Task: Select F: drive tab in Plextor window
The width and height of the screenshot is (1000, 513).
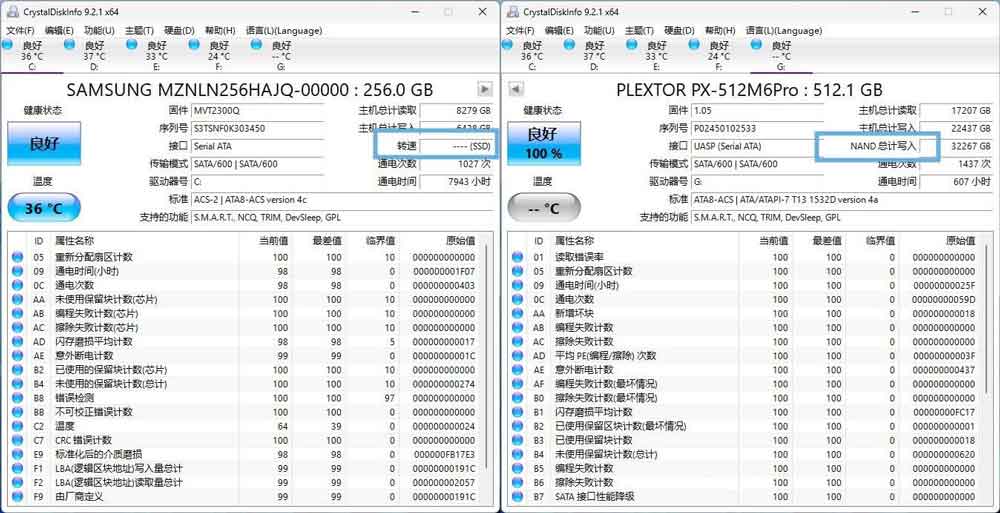Action: coord(719,55)
